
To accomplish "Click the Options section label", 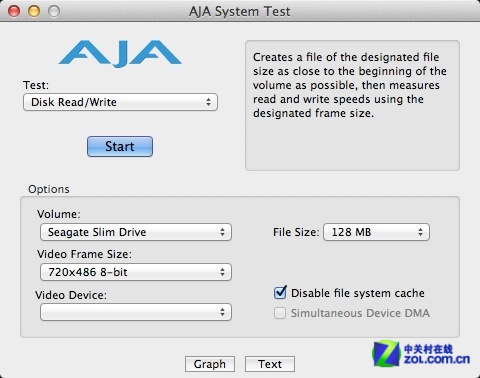I will point(49,189).
